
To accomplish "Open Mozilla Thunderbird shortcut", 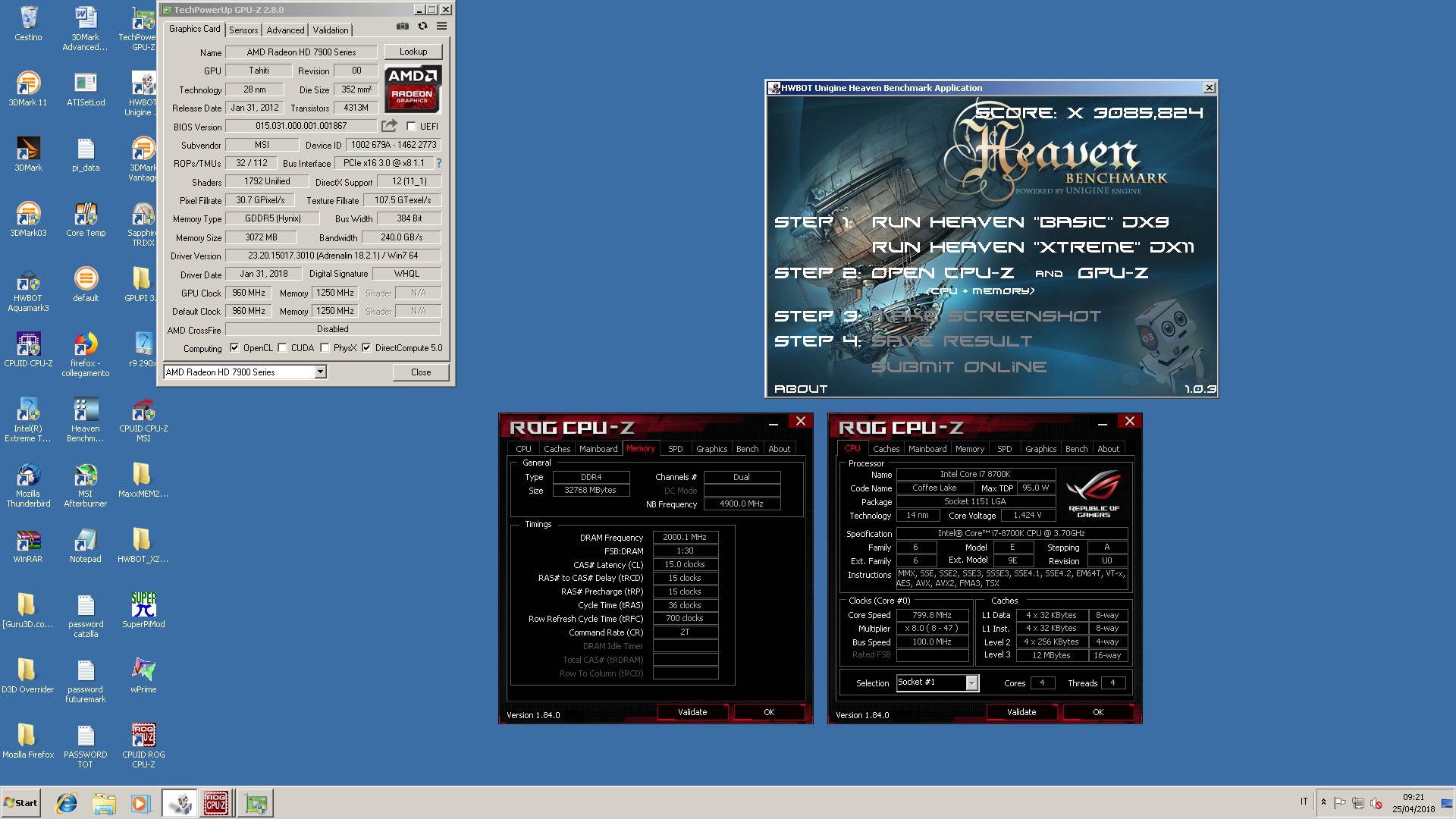I will pos(28,485).
